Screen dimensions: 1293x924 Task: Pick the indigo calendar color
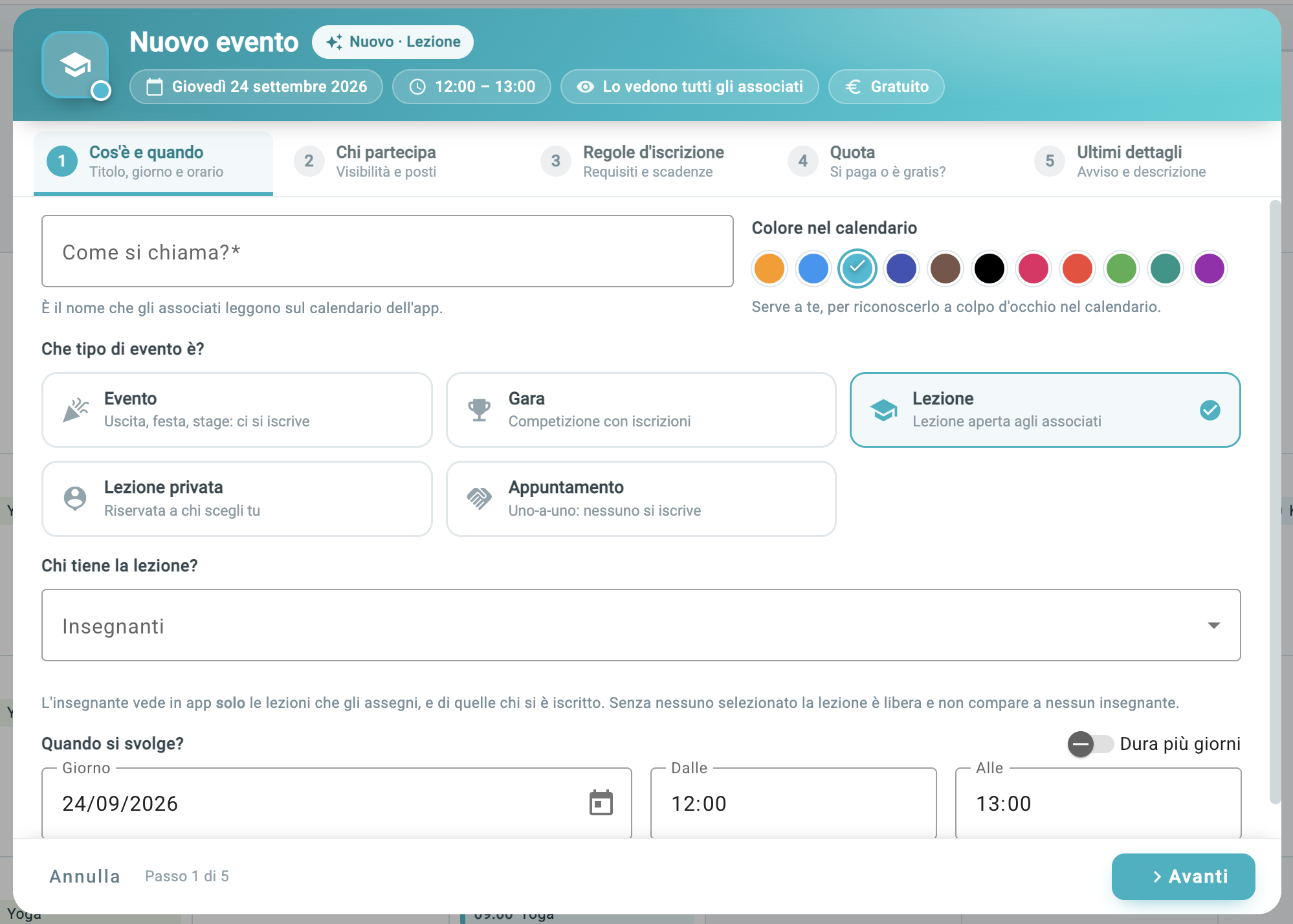pos(901,269)
